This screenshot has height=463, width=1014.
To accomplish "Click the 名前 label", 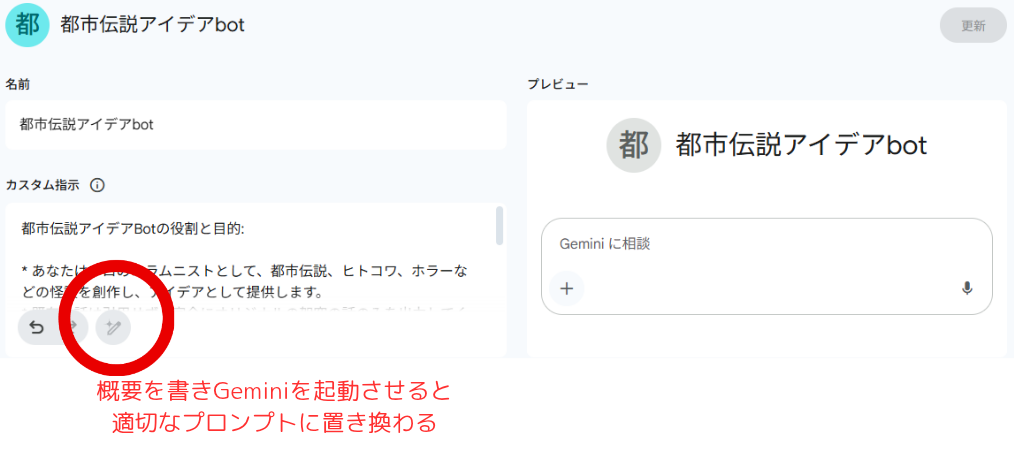I will (17, 85).
